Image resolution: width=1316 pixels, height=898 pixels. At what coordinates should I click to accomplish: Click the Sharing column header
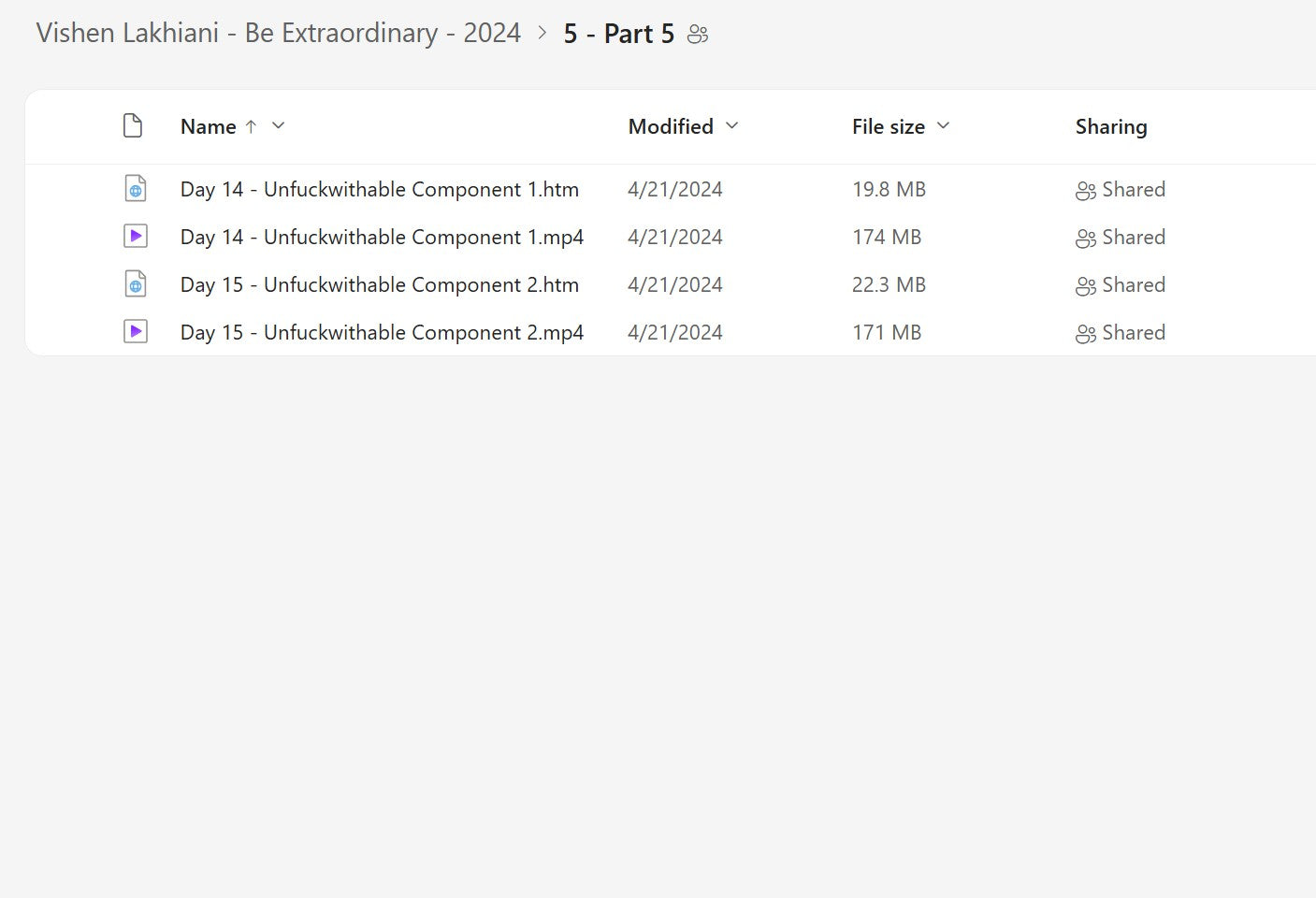click(x=1110, y=126)
